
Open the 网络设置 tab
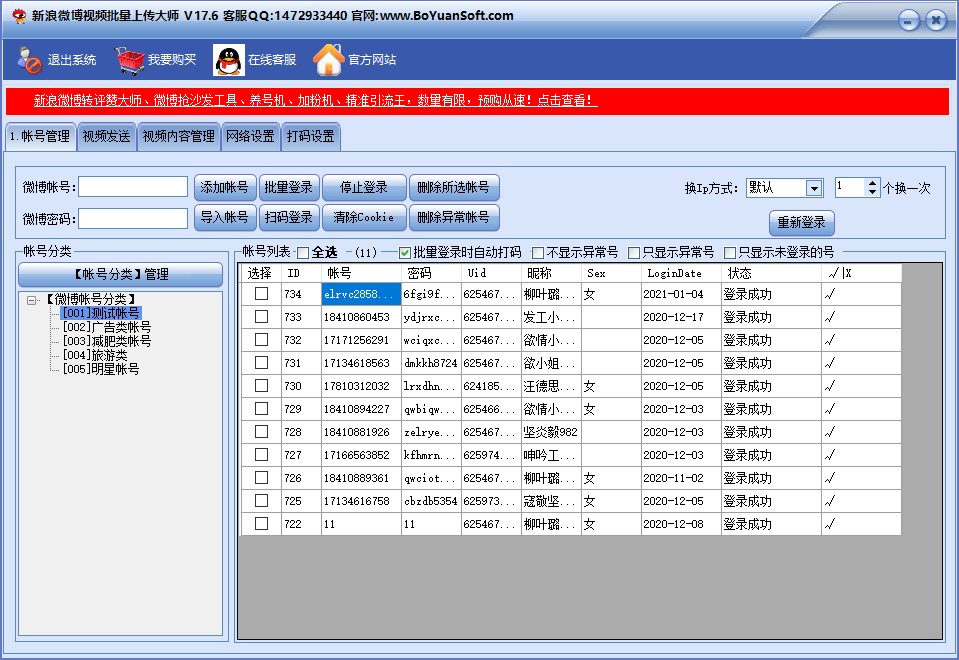tap(250, 136)
